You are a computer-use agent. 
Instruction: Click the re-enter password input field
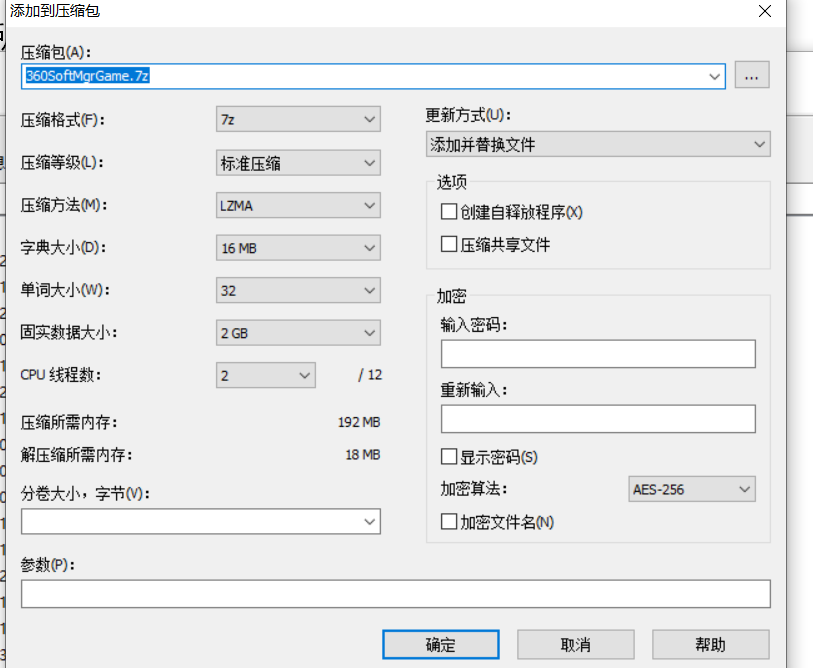coord(598,419)
